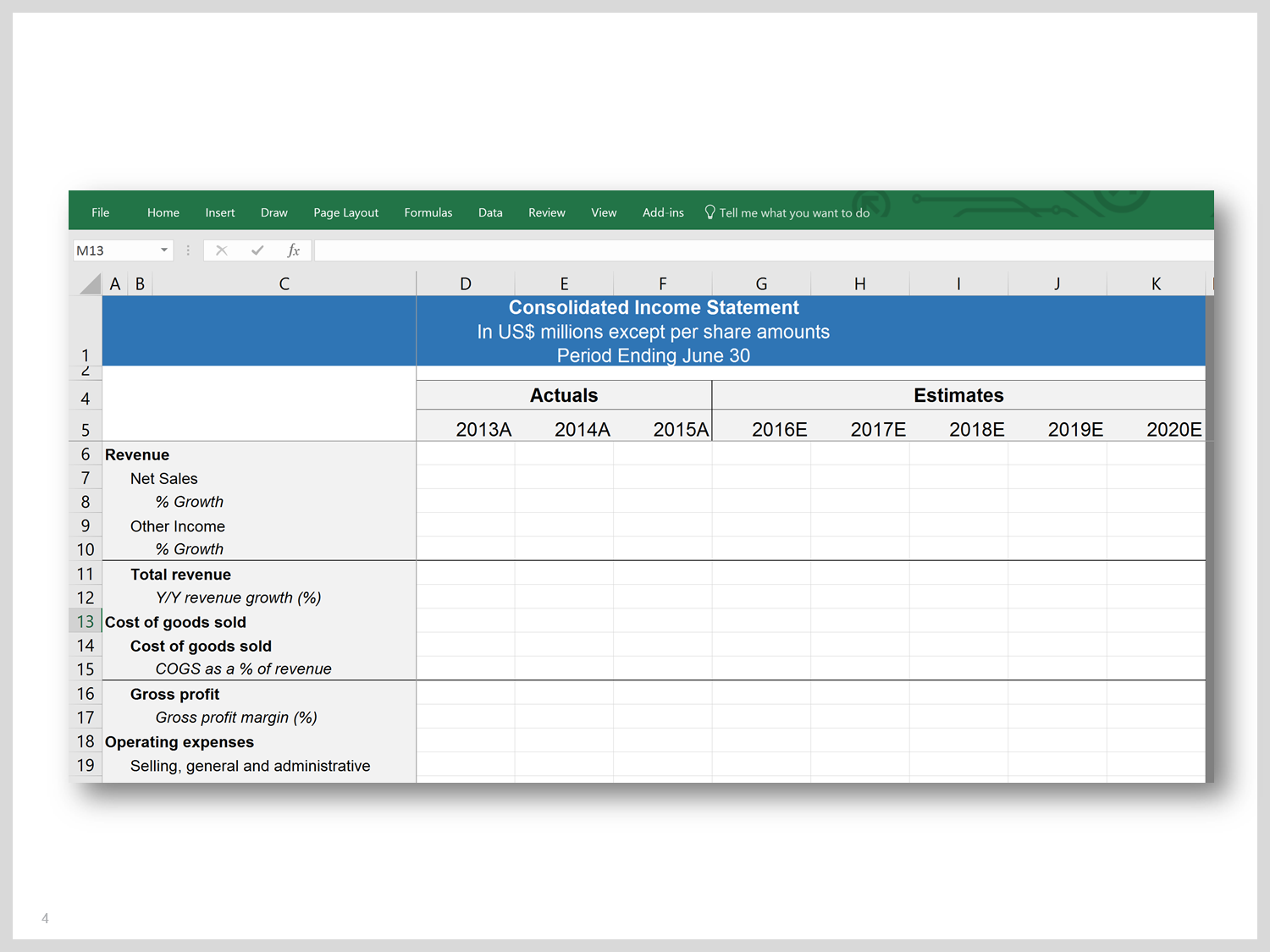The height and width of the screenshot is (952, 1270).
Task: Expand the Name Box dropdown arrow
Action: point(164,250)
